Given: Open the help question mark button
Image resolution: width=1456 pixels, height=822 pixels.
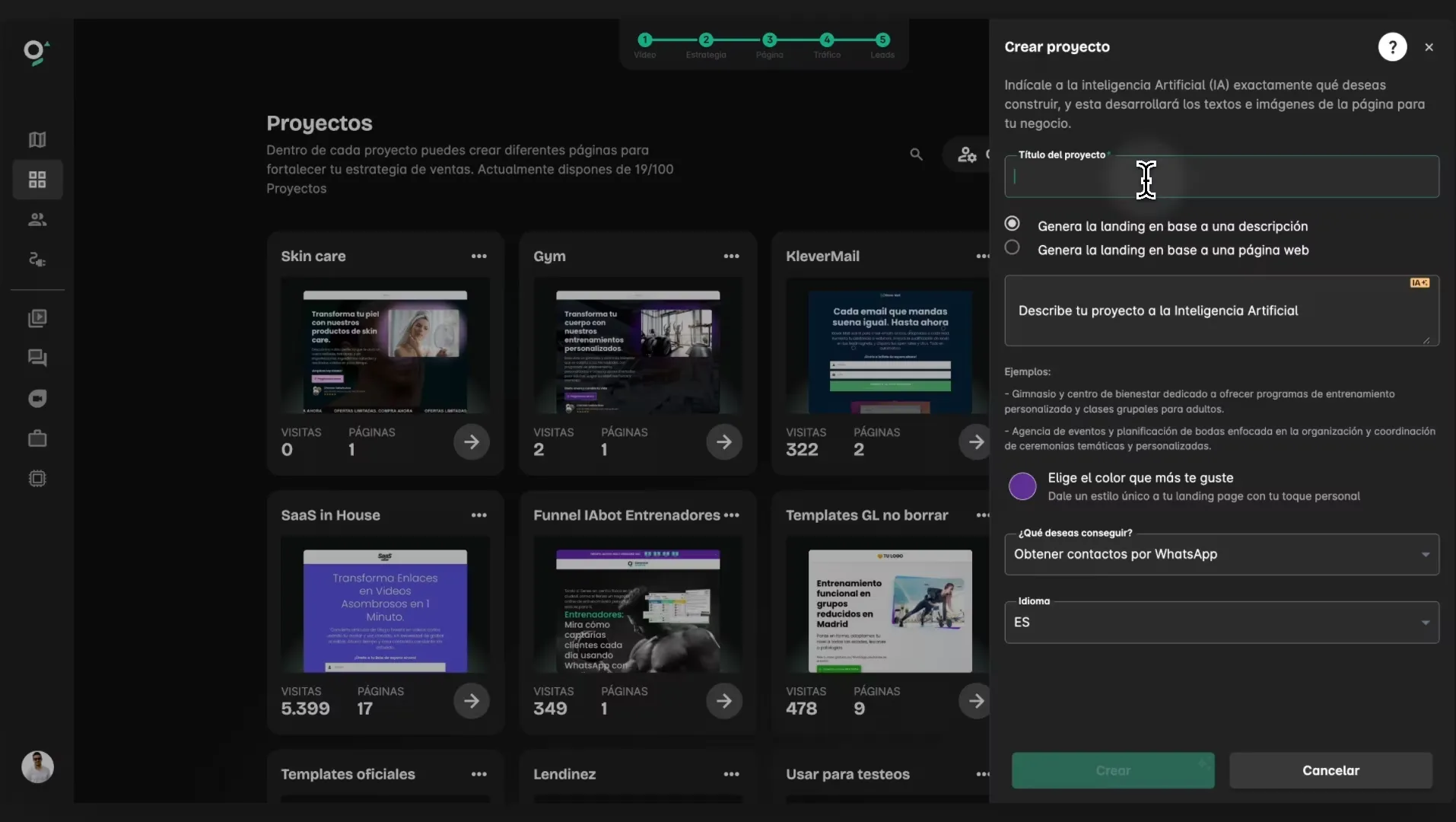Looking at the screenshot, I should [x=1392, y=47].
